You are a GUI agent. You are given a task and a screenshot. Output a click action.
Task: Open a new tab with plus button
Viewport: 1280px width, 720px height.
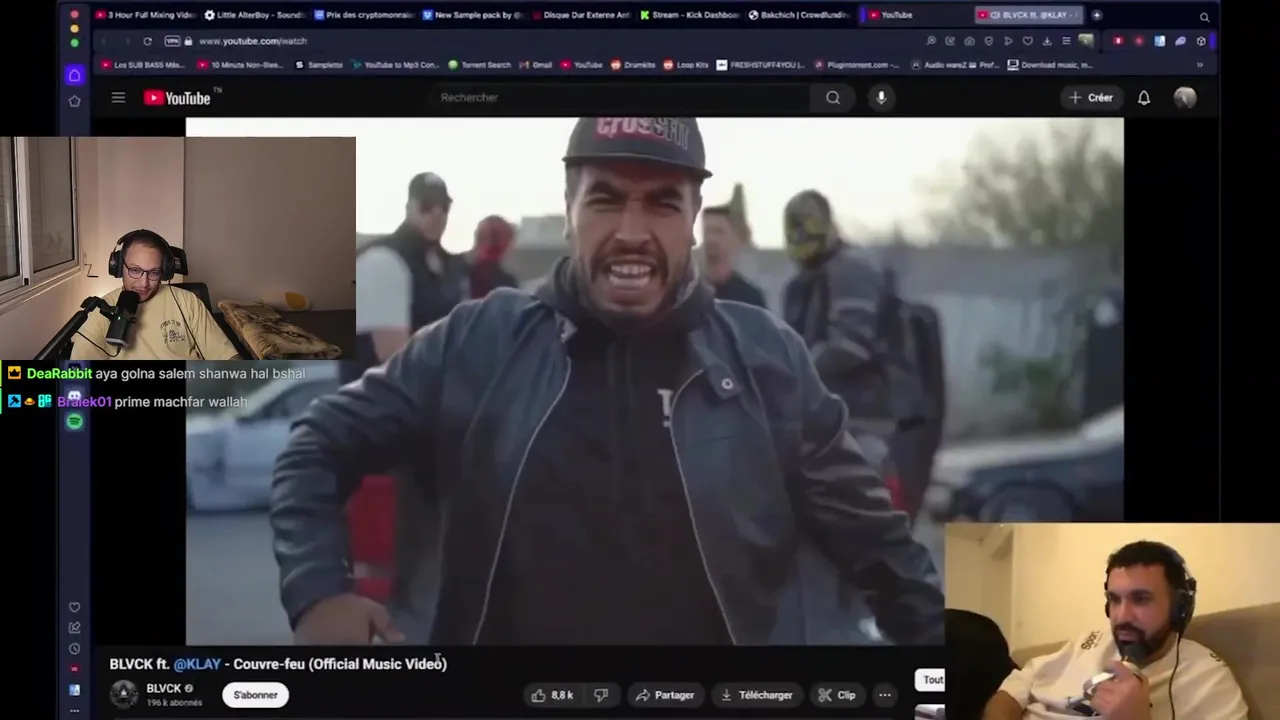1097,15
